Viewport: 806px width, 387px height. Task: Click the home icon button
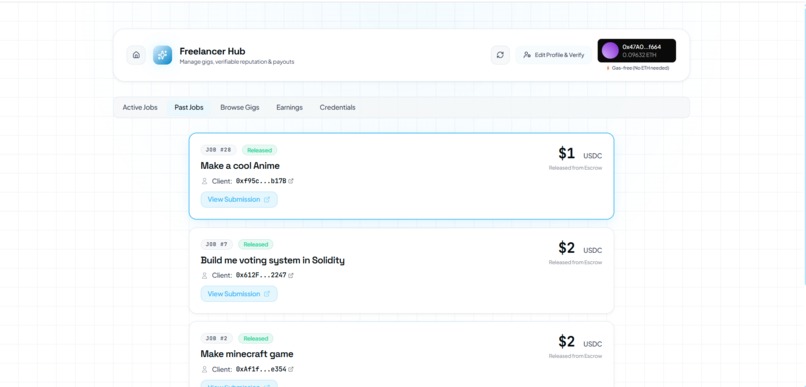coord(136,55)
